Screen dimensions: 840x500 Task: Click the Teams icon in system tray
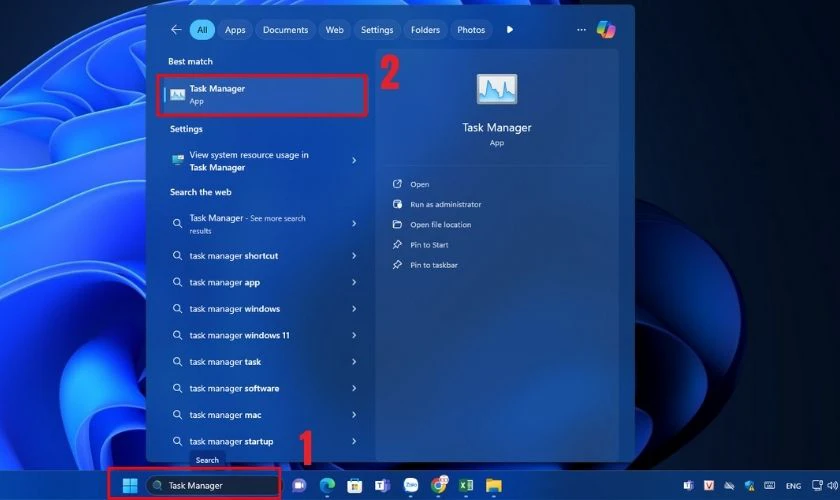(688, 486)
